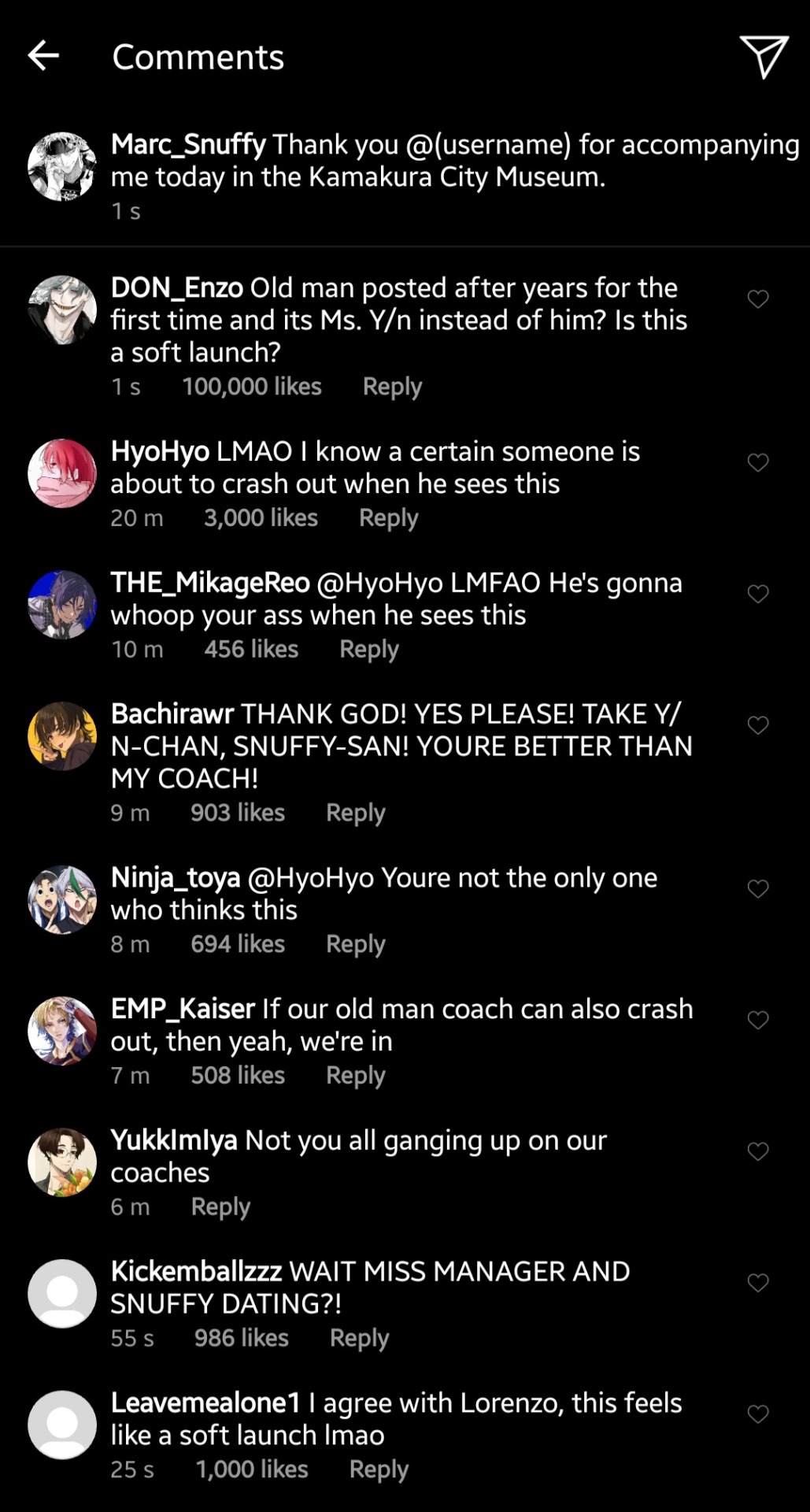Open the EMP_Kaiser username link

coord(183,1009)
